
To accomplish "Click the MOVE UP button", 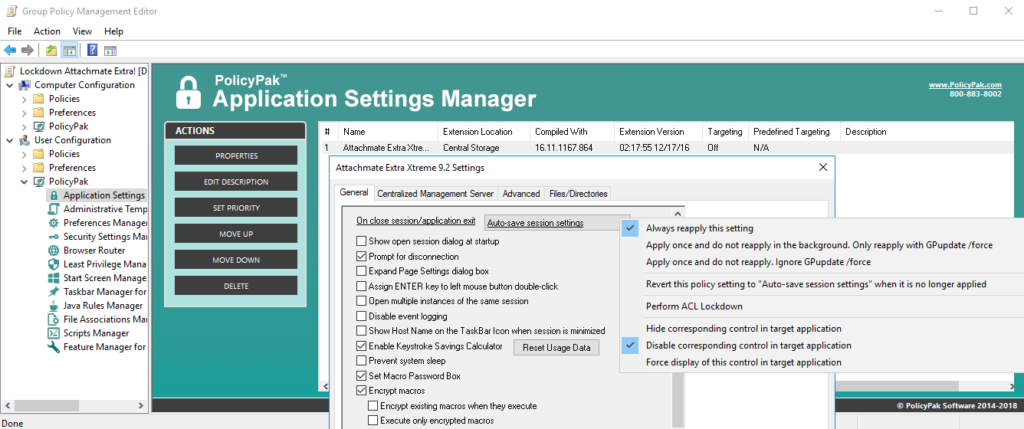I will tap(236, 234).
